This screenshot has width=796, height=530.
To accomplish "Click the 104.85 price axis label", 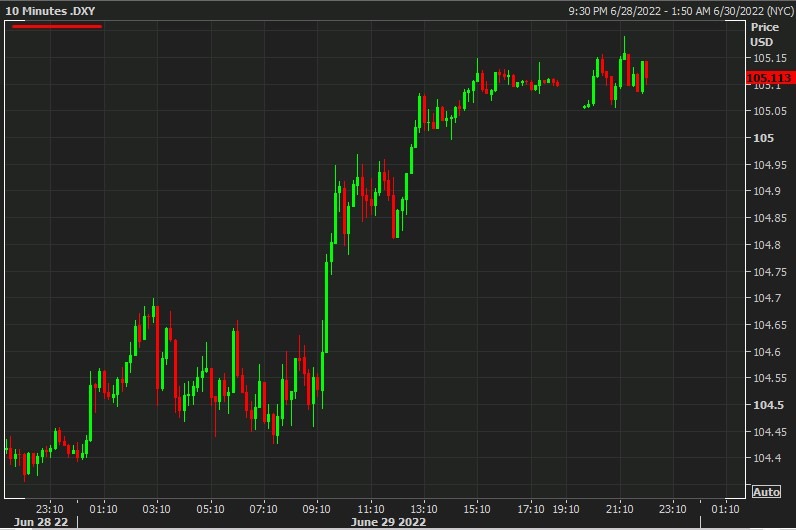I will [770, 218].
